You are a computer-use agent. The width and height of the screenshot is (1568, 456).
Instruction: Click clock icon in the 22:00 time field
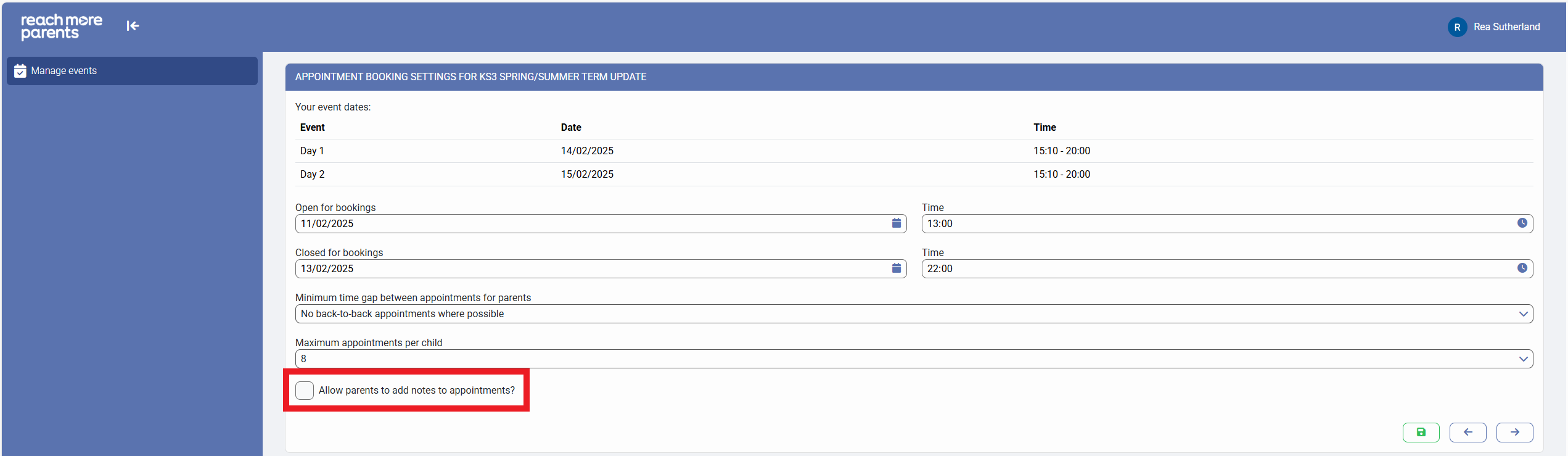1522,268
